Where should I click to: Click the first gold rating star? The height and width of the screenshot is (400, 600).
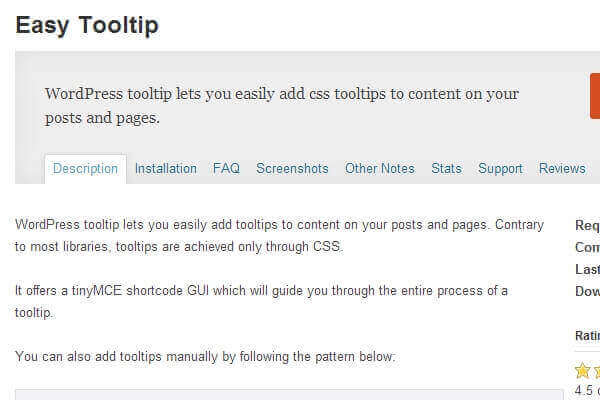(x=583, y=371)
